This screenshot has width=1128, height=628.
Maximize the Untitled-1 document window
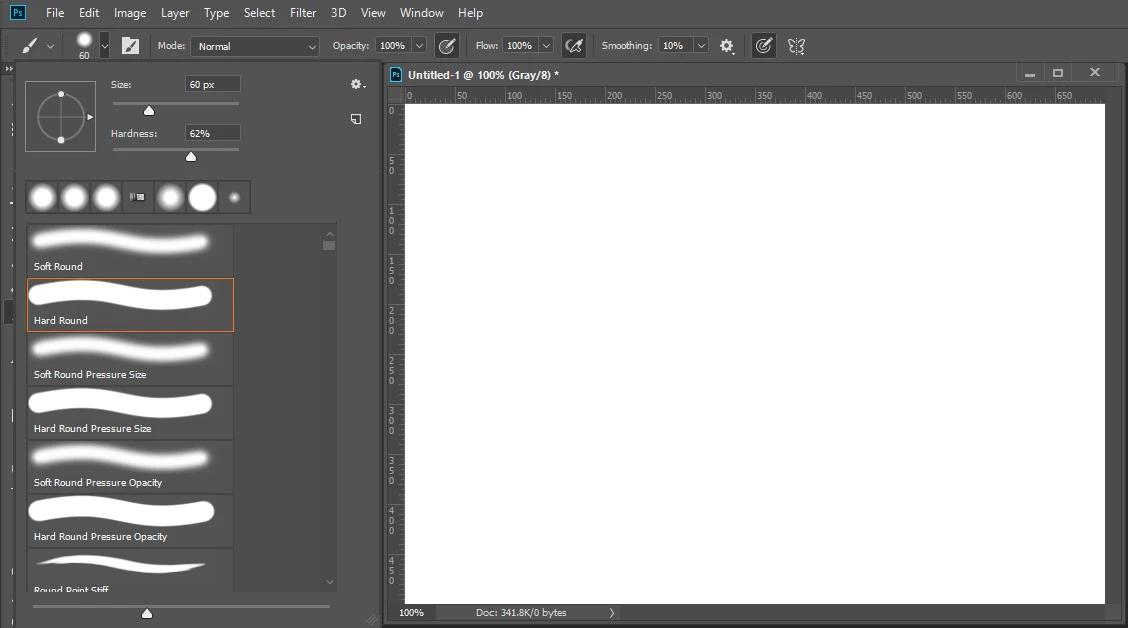click(x=1058, y=73)
